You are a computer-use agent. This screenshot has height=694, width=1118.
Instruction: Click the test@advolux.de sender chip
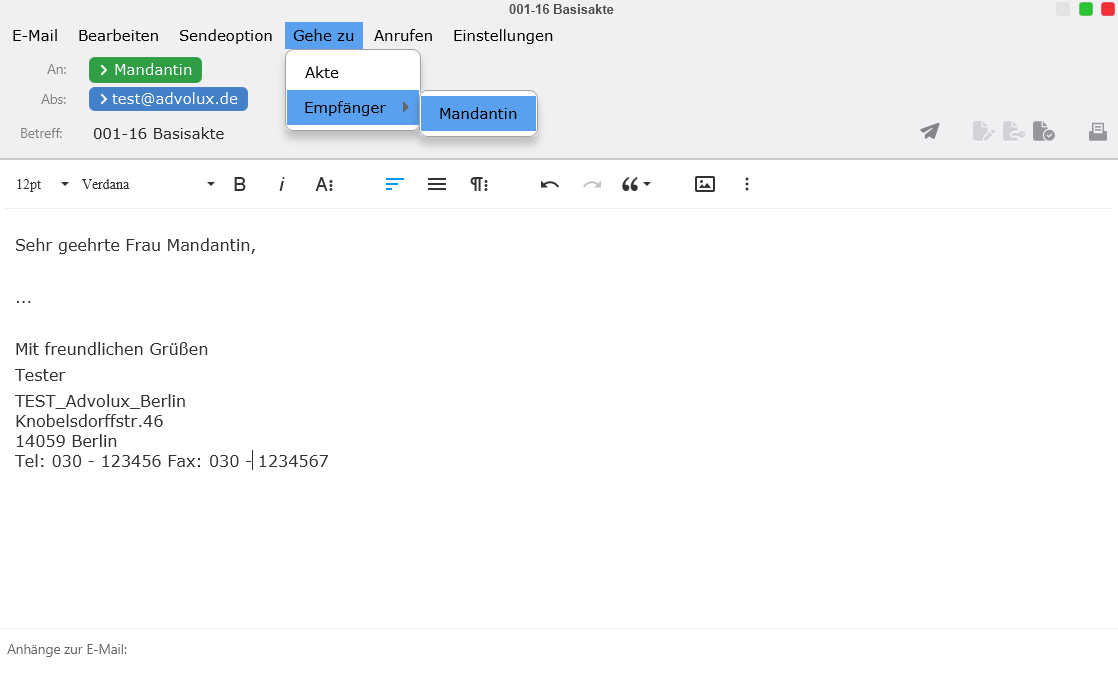pos(168,99)
